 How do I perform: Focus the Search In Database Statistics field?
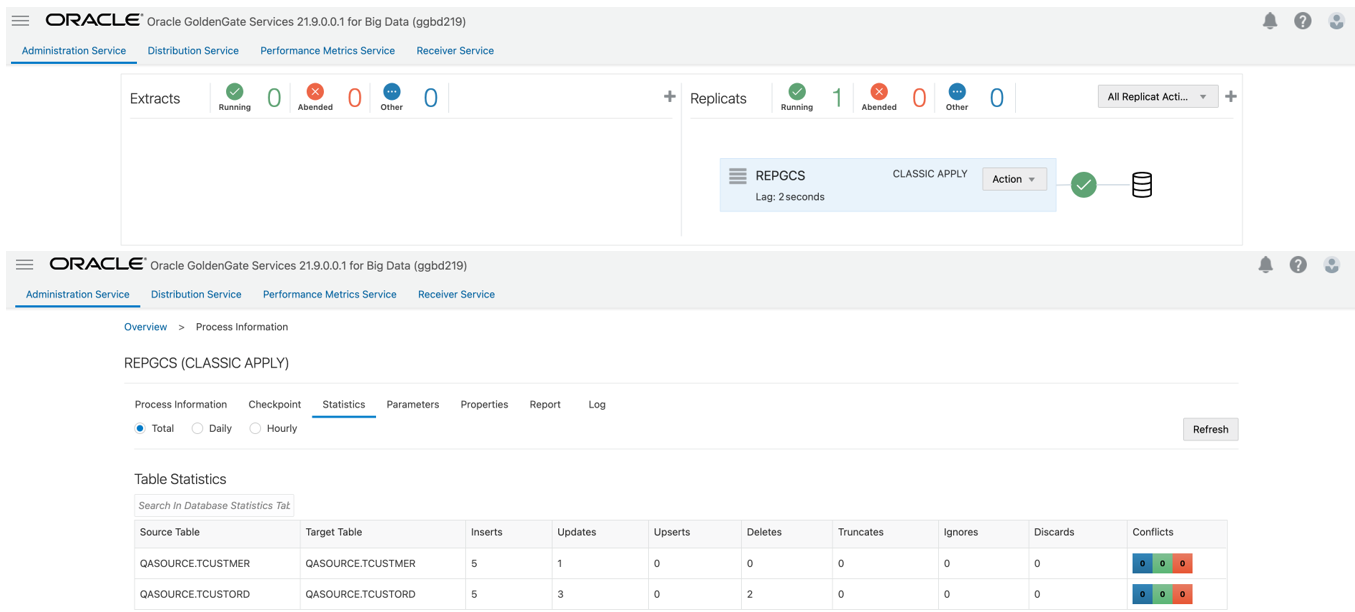[x=214, y=505]
